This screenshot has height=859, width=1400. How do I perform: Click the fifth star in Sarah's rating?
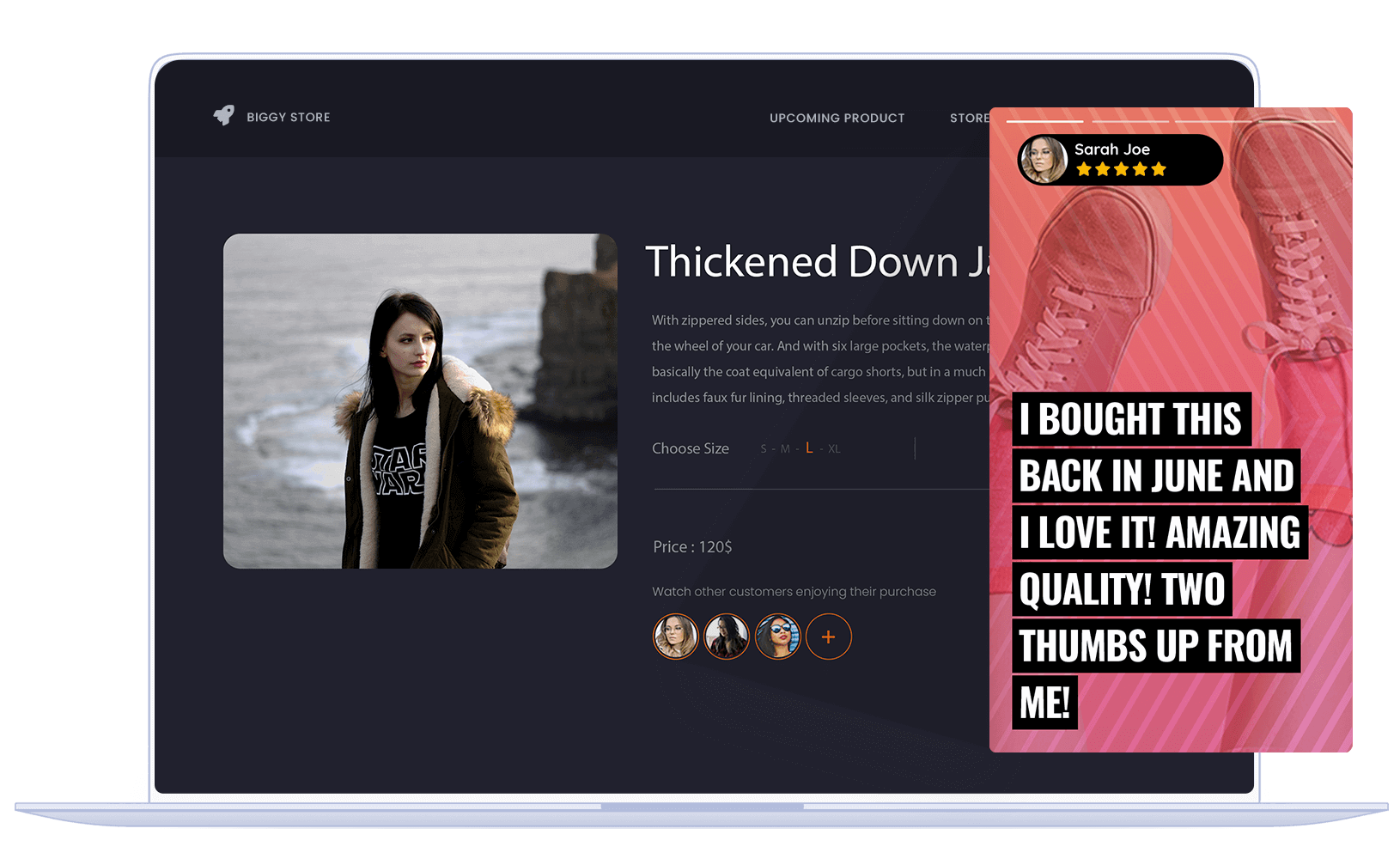(1159, 169)
